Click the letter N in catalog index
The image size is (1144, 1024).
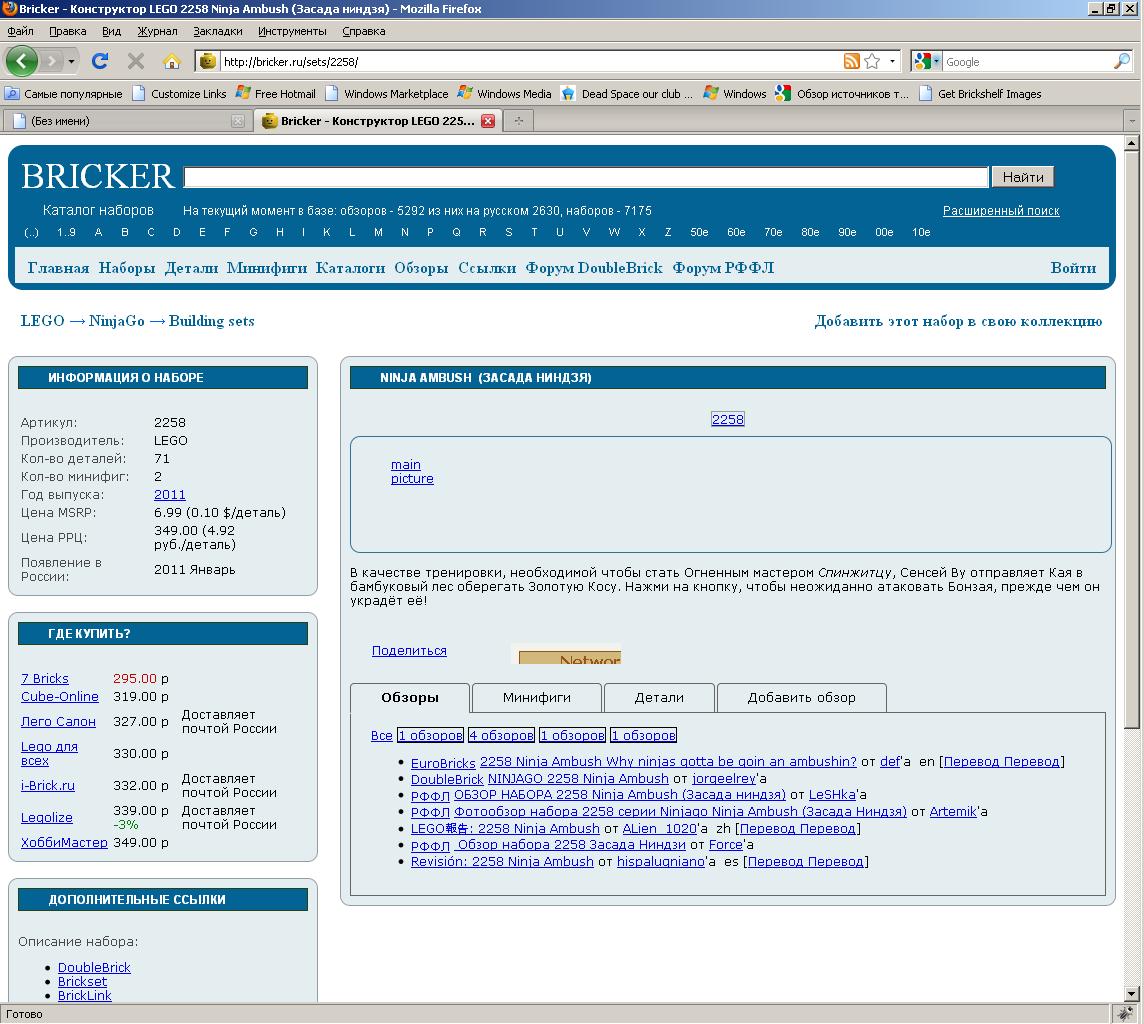coord(404,232)
